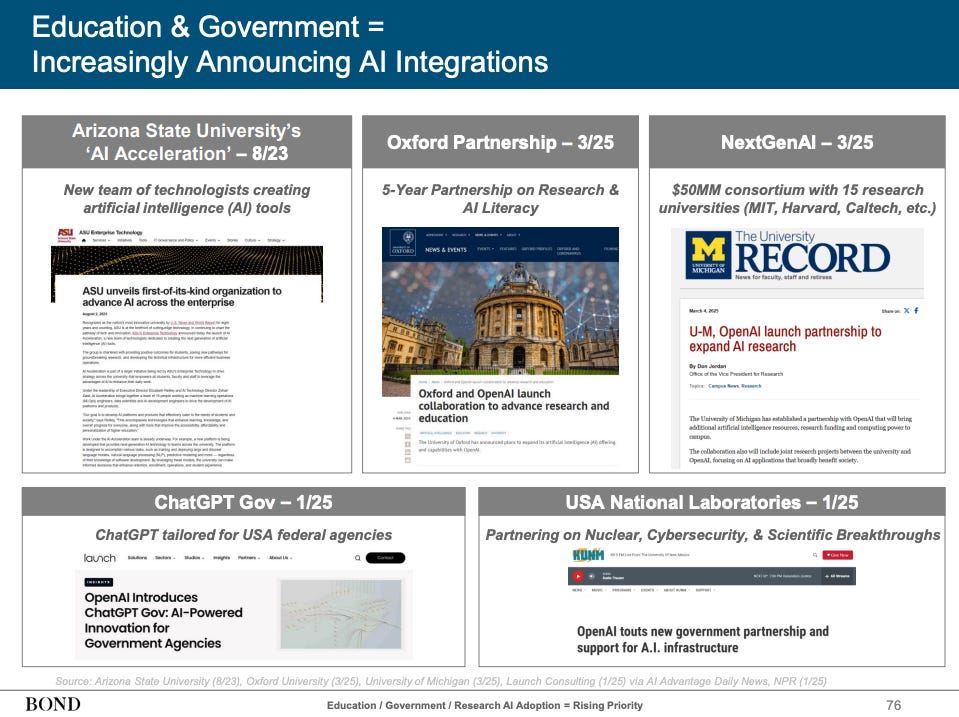Open the Services dropdown on ASU page
Screen dimensions: 959x717
tap(102, 240)
